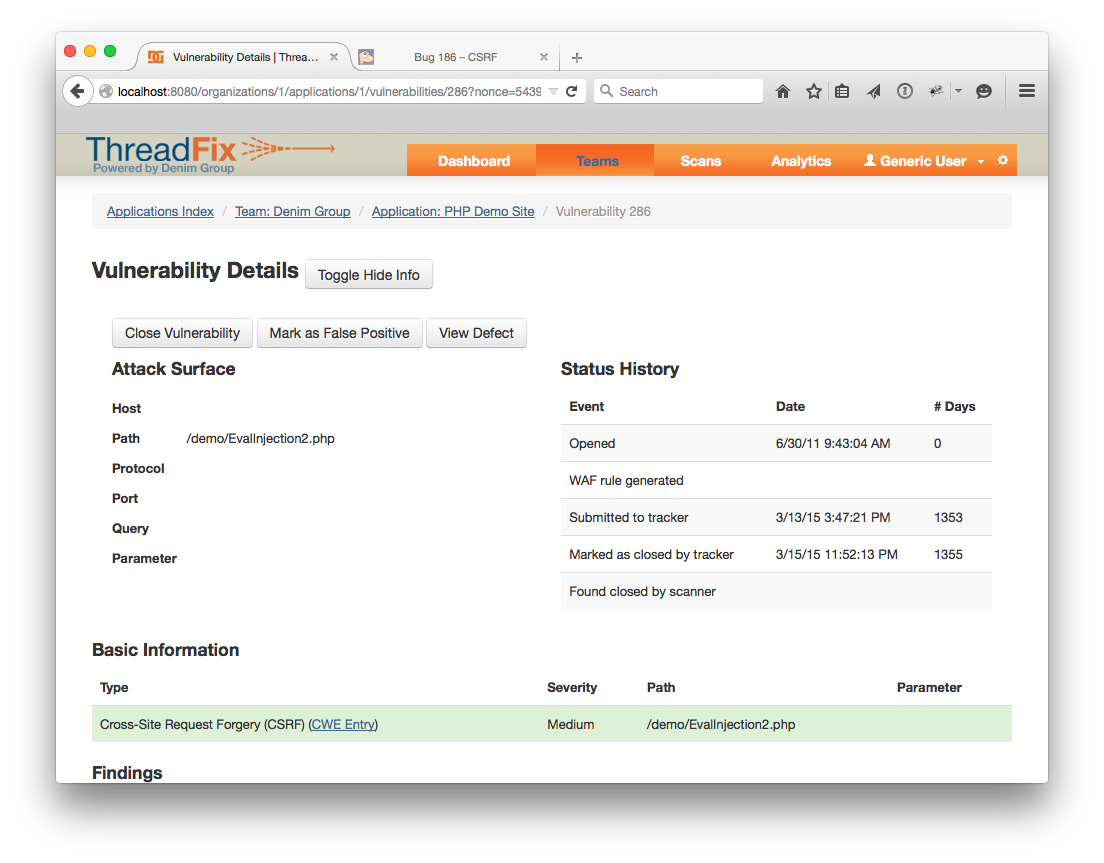Click the Opened status history row

(776, 443)
